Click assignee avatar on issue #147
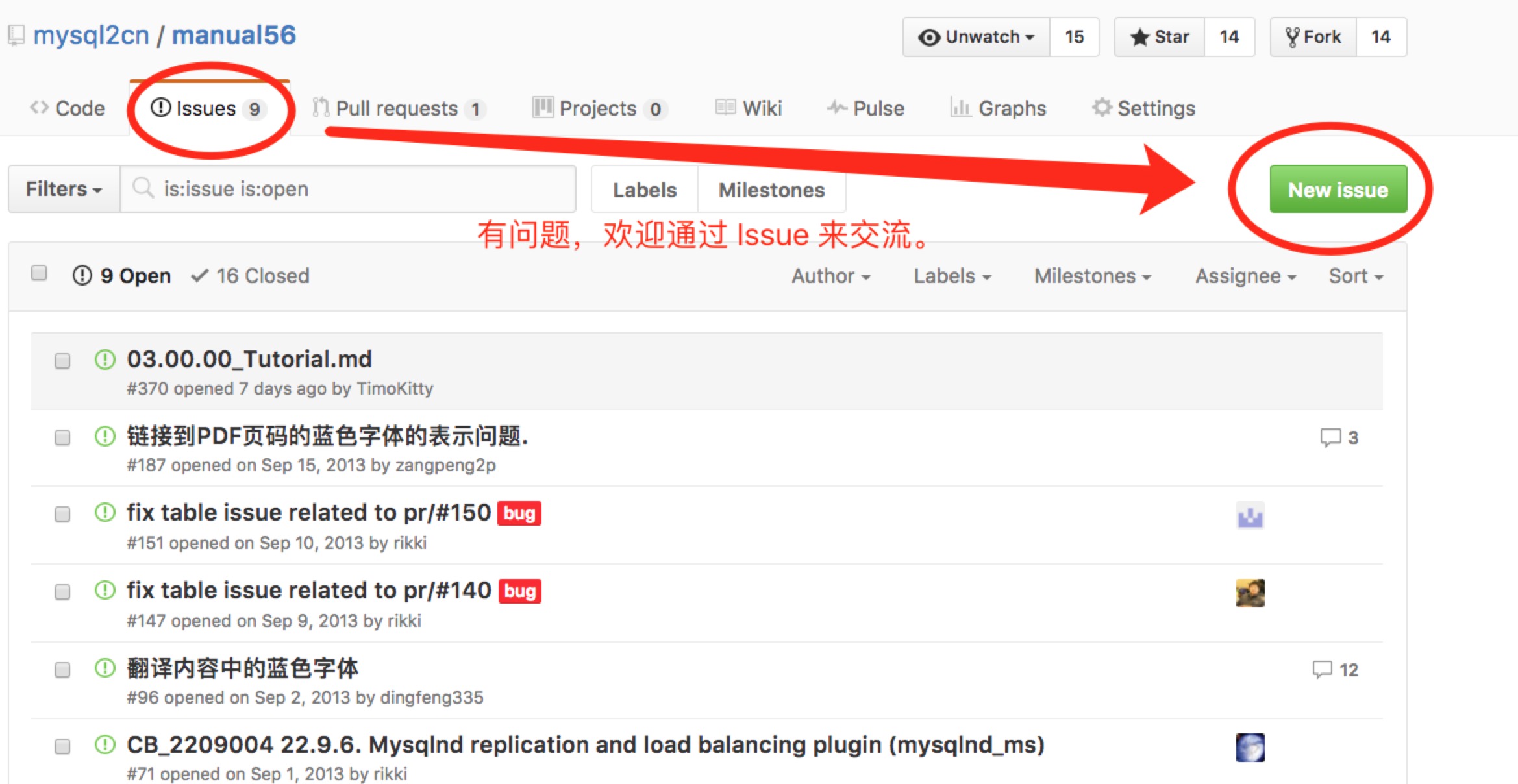The width and height of the screenshot is (1518, 784). 1250,593
